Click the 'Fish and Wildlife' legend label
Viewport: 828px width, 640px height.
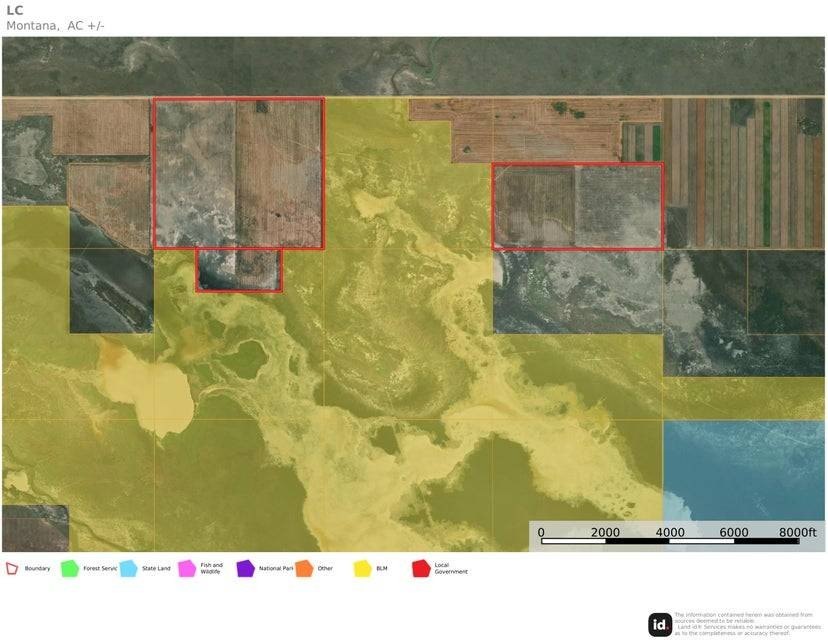(211, 568)
